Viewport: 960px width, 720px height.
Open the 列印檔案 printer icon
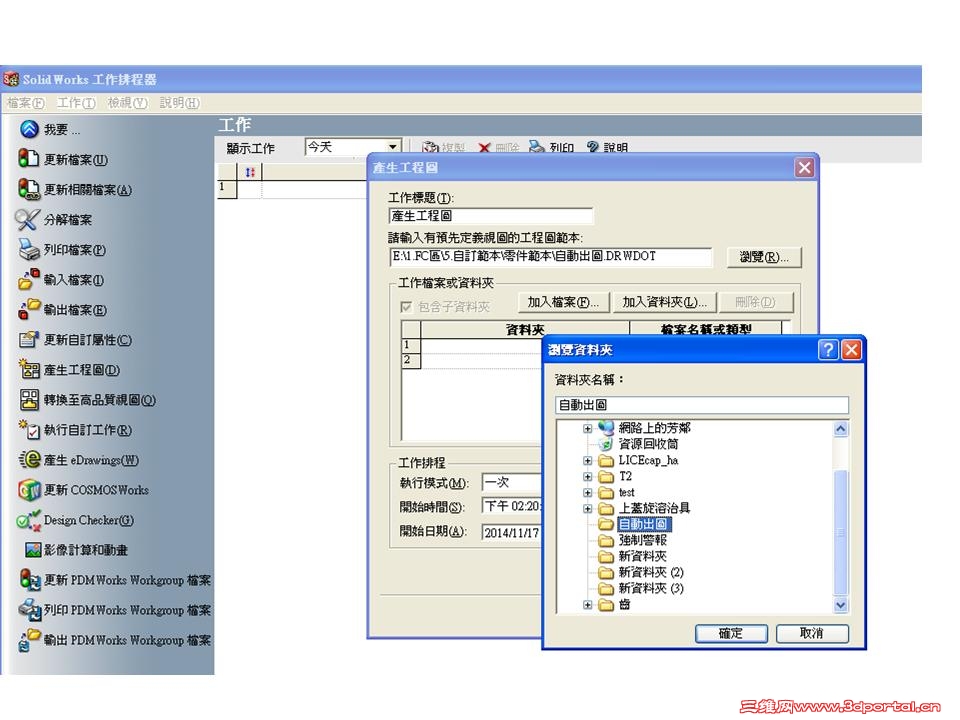[x=29, y=249]
